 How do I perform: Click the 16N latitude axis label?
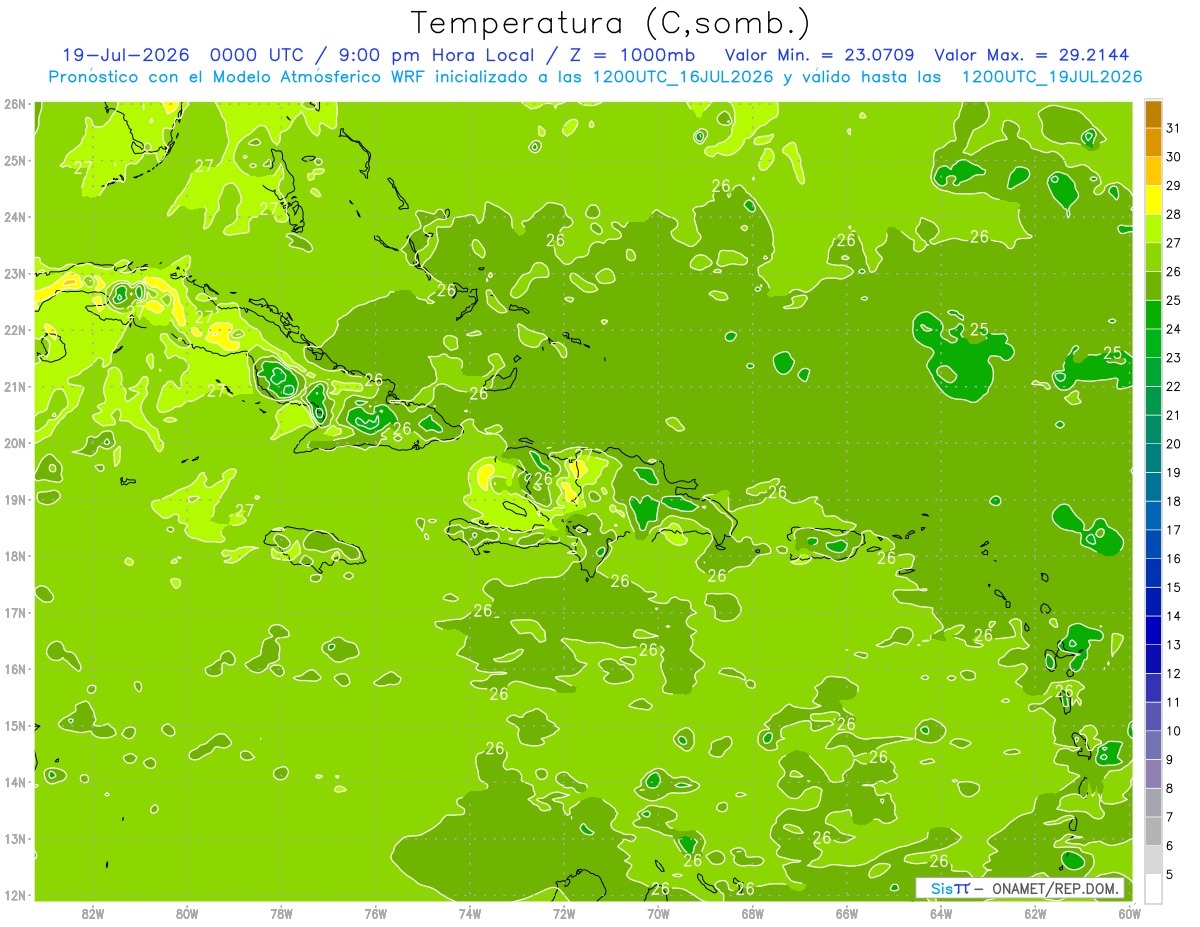[14, 669]
